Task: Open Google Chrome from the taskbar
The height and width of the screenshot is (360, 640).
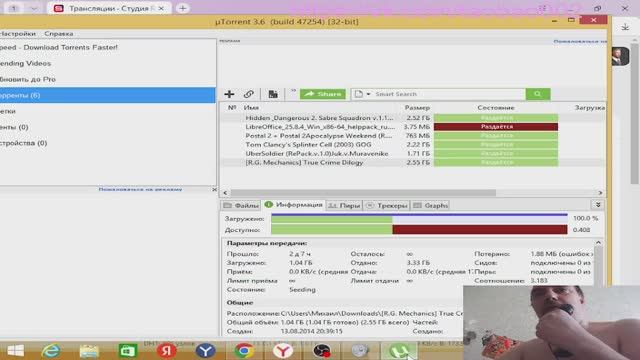Action: point(244,351)
